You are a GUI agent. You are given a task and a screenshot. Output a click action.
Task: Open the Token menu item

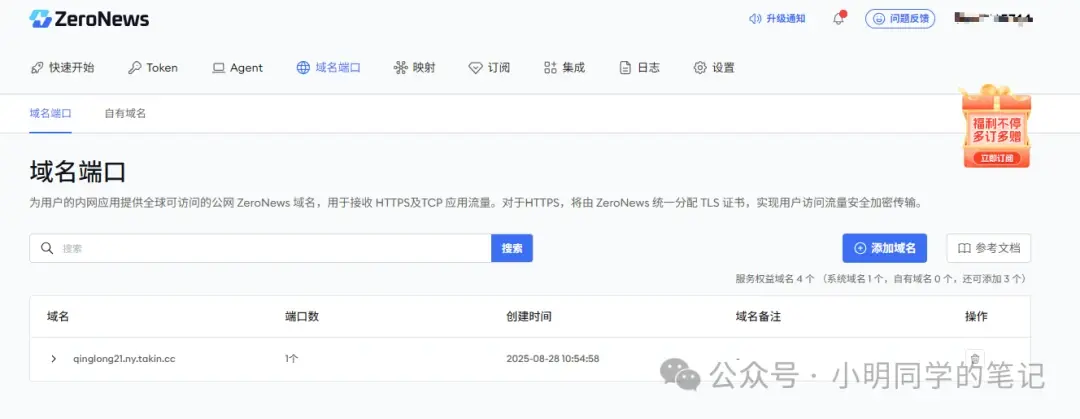click(153, 68)
